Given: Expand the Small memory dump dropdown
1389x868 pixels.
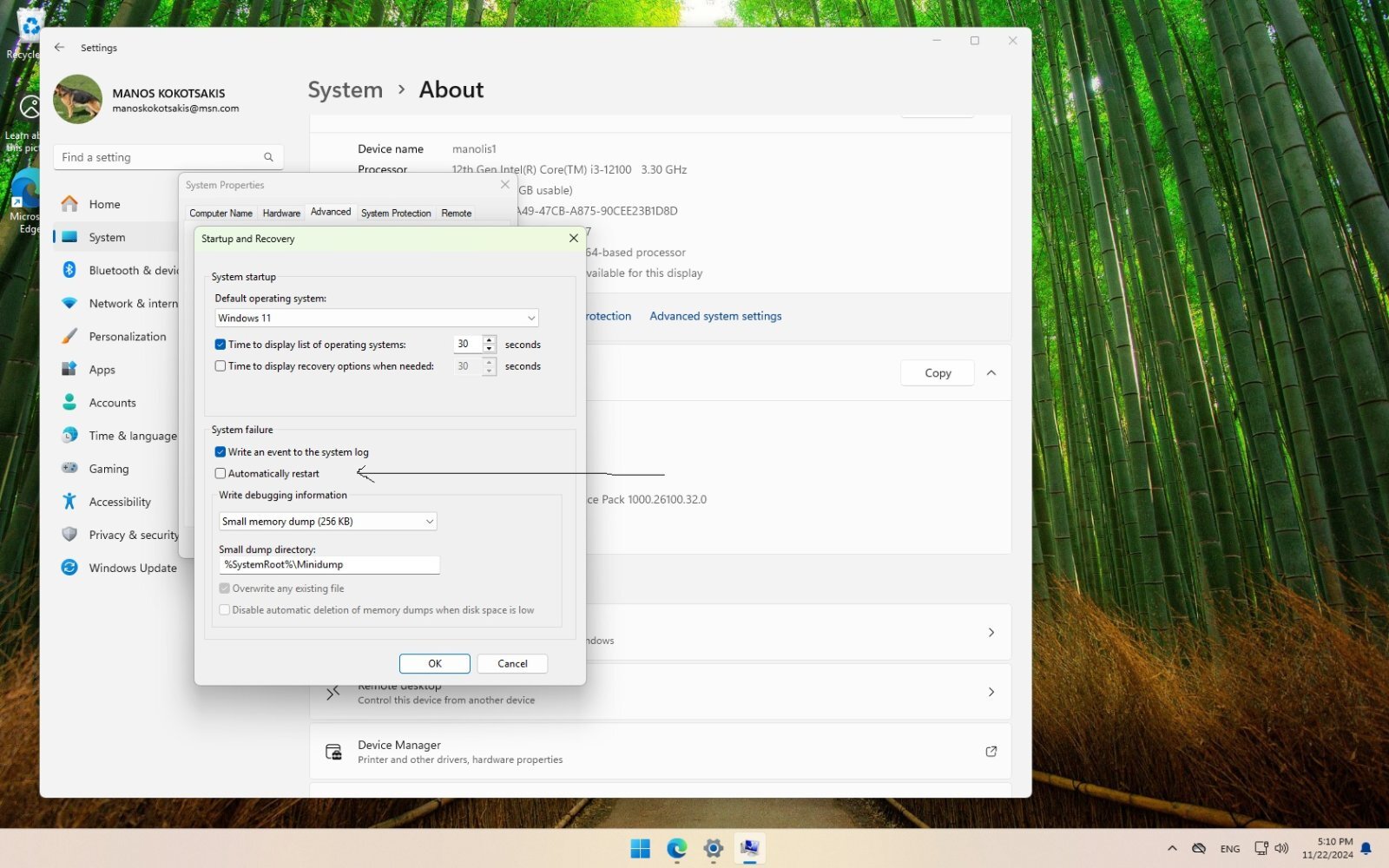Looking at the screenshot, I should click(327, 522).
